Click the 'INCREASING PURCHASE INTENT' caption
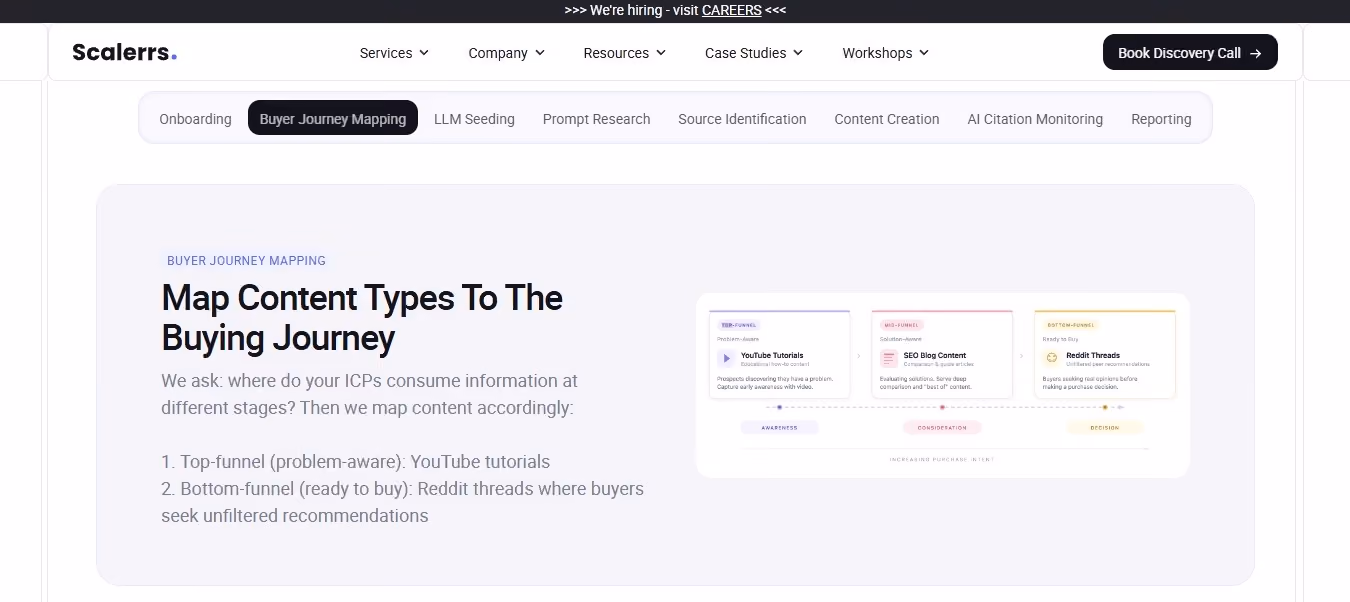 (x=942, y=459)
